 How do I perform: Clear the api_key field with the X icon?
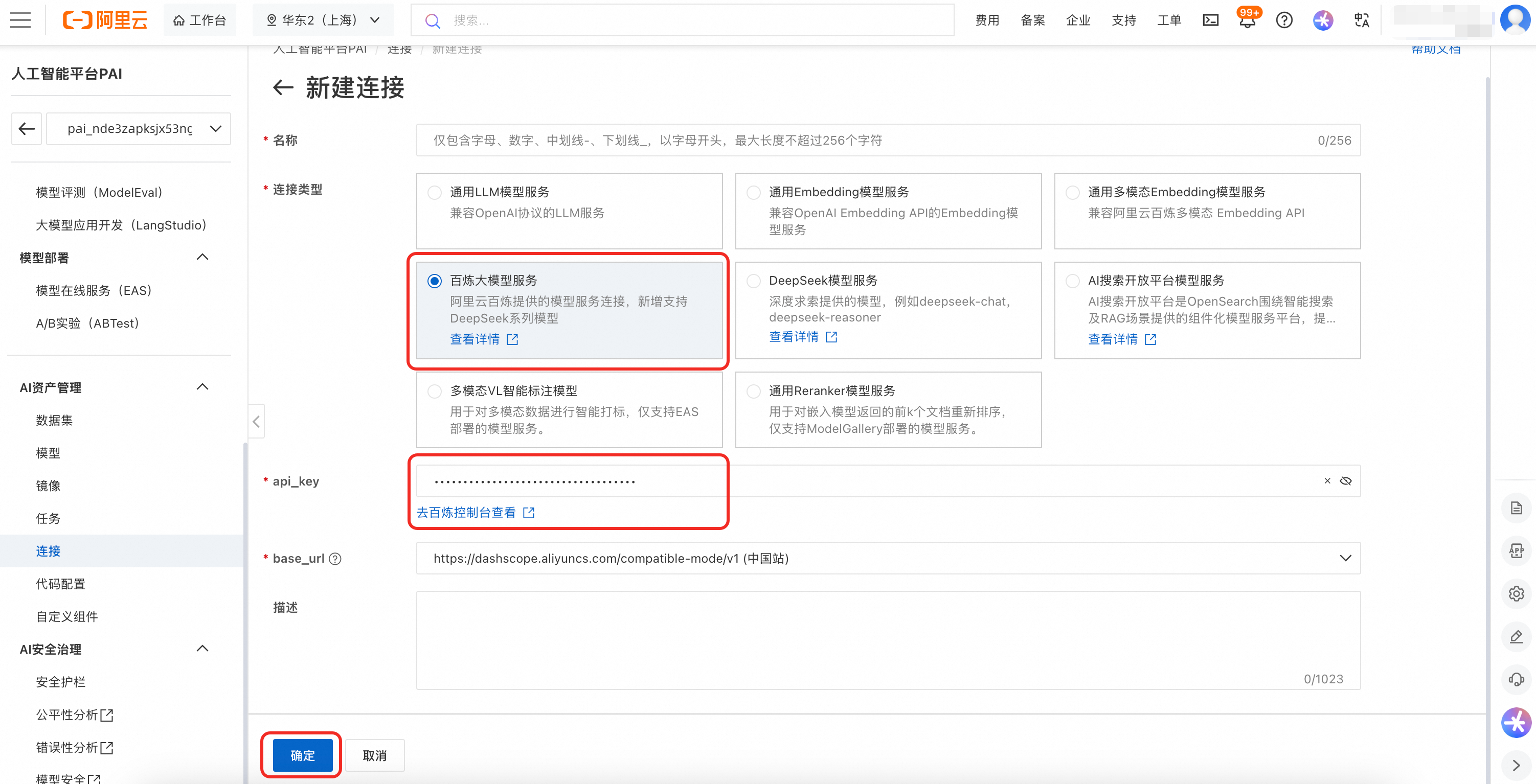click(x=1327, y=481)
